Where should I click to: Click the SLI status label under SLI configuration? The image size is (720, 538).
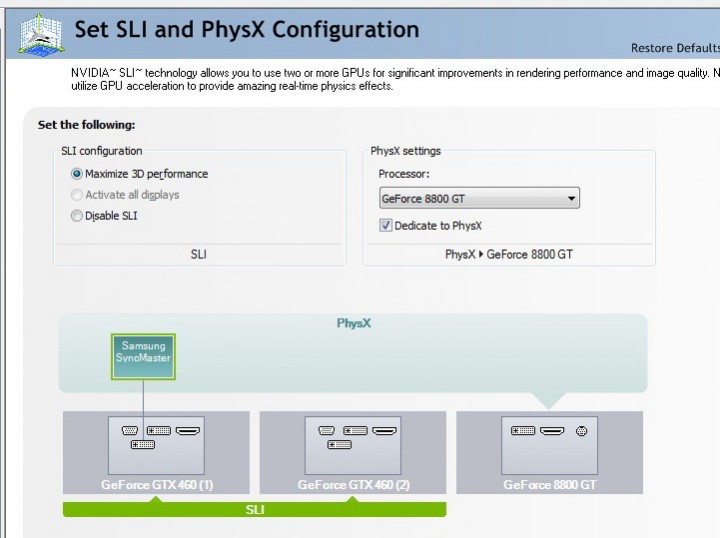198,254
